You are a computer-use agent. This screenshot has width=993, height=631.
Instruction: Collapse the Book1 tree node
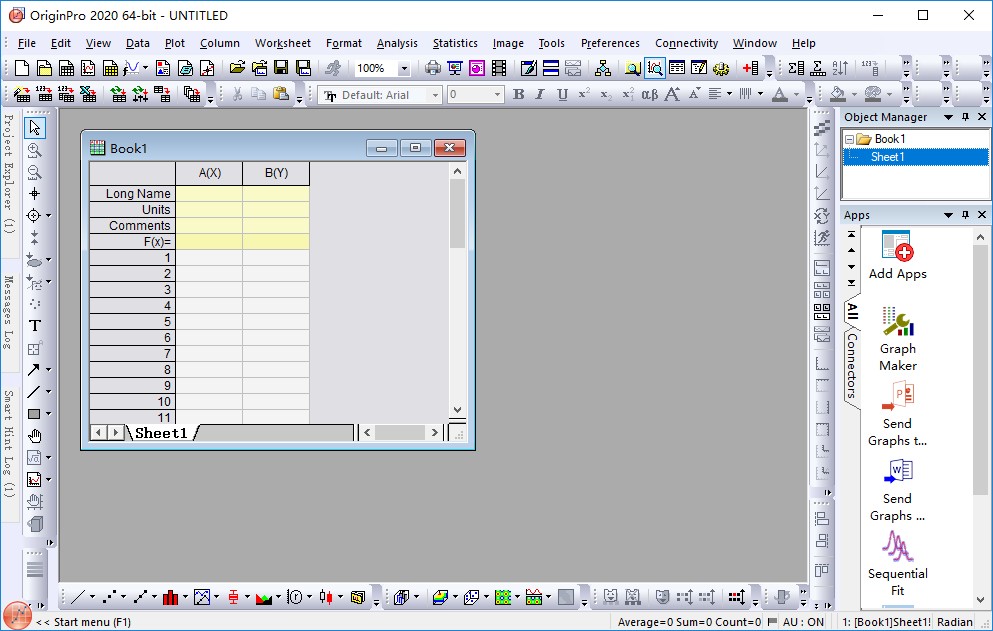coord(849,139)
